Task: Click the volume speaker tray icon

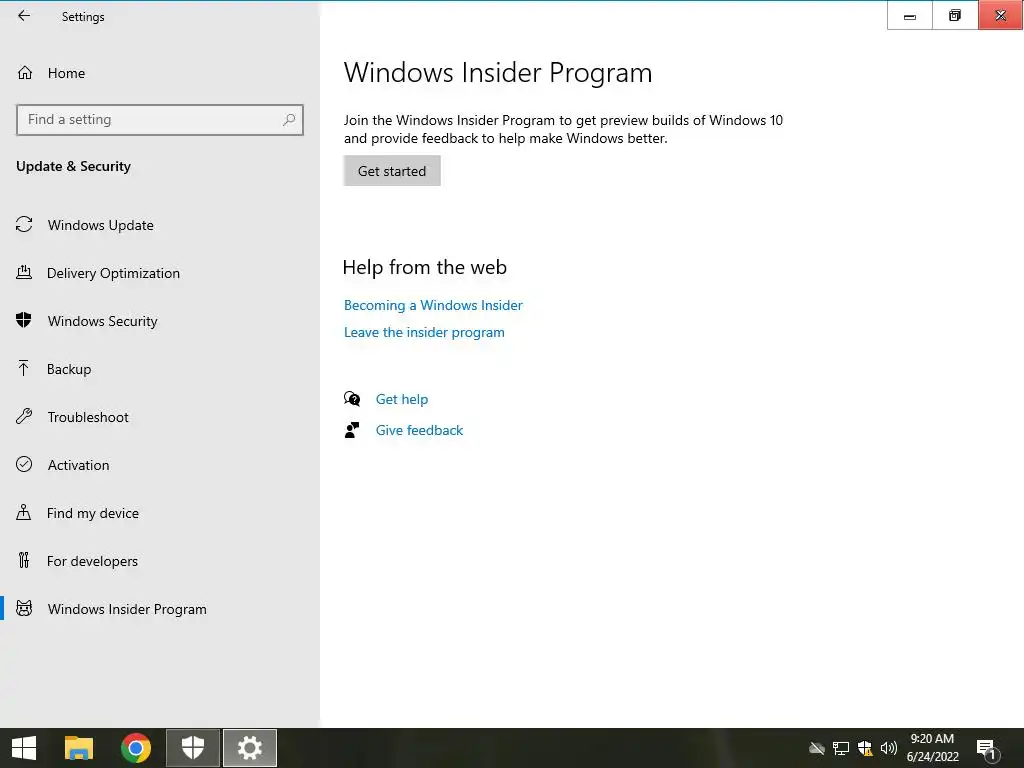Action: tap(888, 748)
